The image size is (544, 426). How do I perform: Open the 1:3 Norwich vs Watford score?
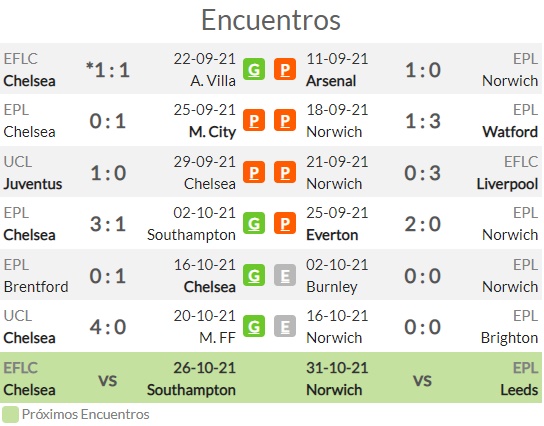[x=423, y=121]
